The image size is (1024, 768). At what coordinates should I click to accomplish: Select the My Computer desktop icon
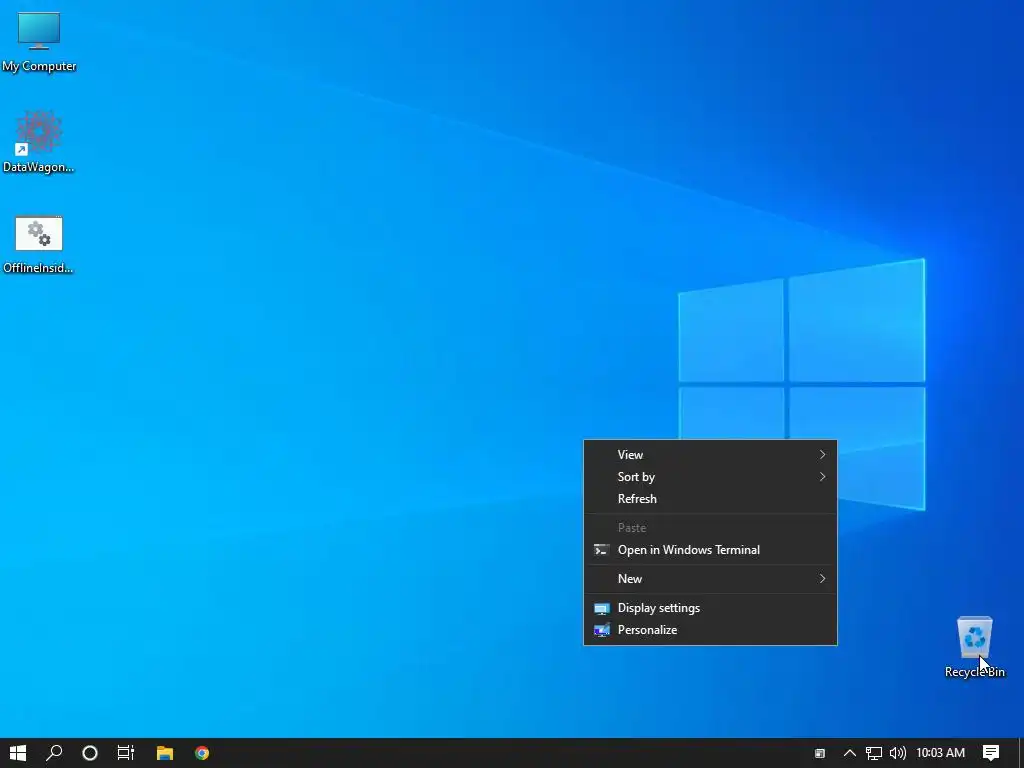39,42
